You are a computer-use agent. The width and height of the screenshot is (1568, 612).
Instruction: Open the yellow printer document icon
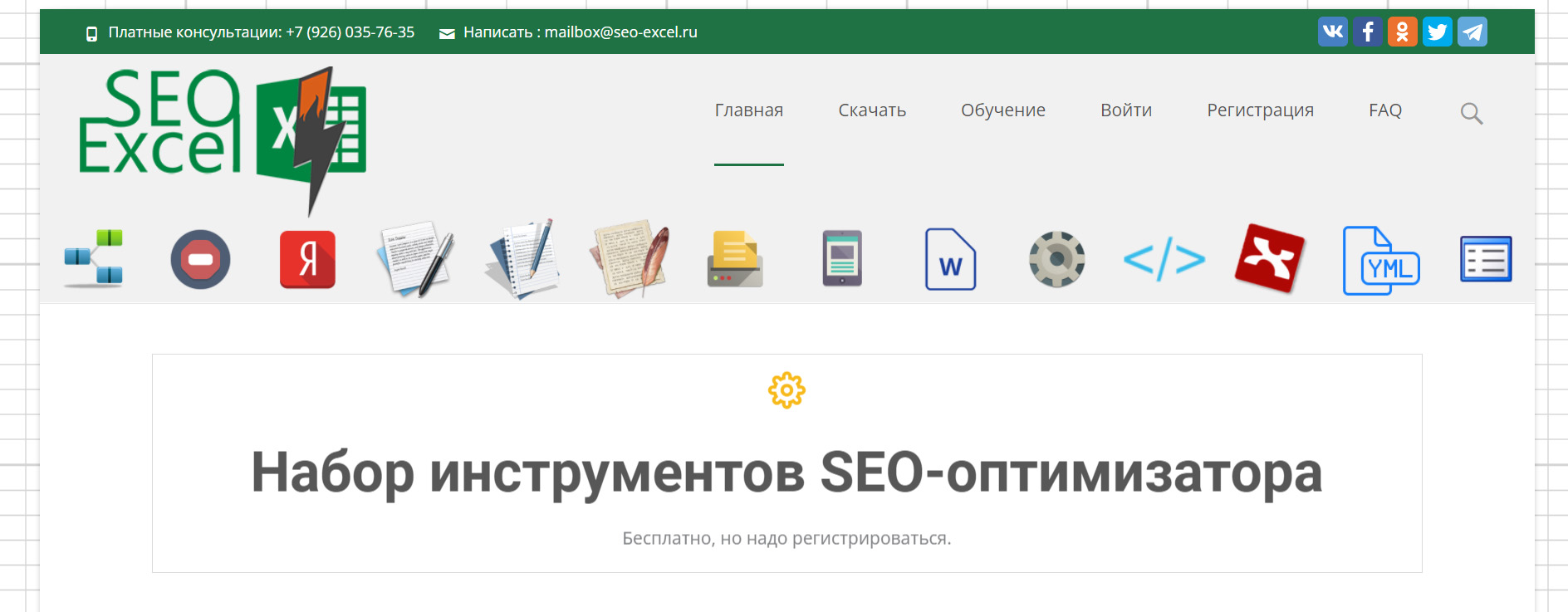point(735,259)
